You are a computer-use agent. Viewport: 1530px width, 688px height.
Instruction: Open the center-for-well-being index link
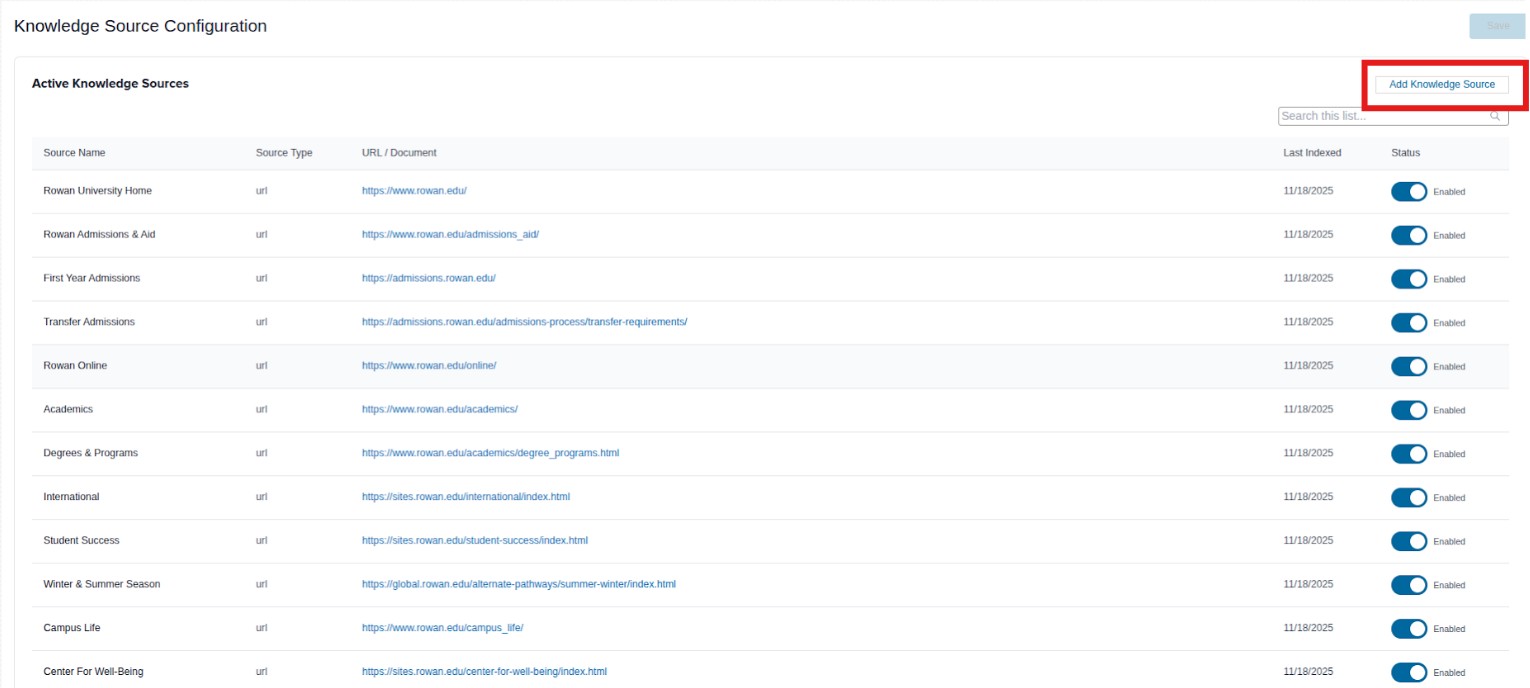point(482,672)
